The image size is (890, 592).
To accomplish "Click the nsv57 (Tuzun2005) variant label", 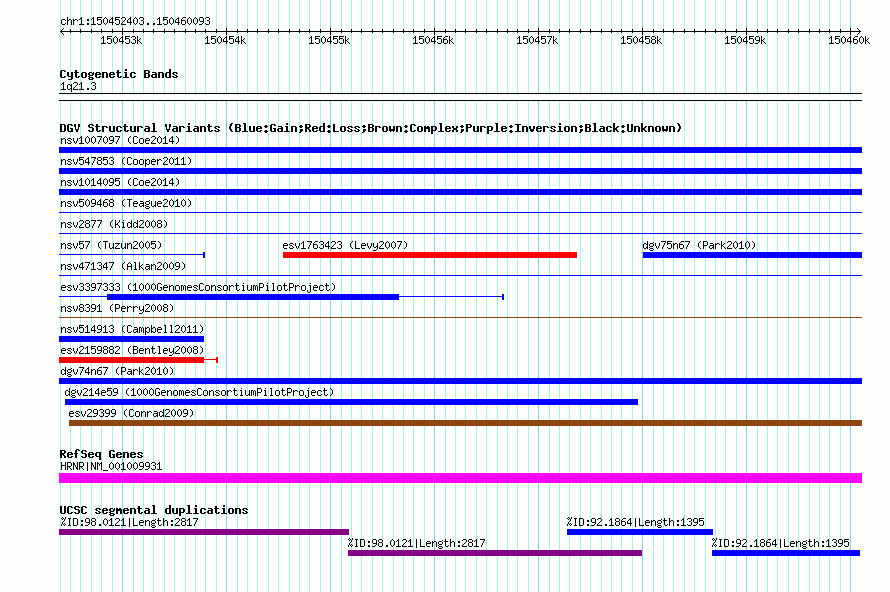I will point(111,245).
